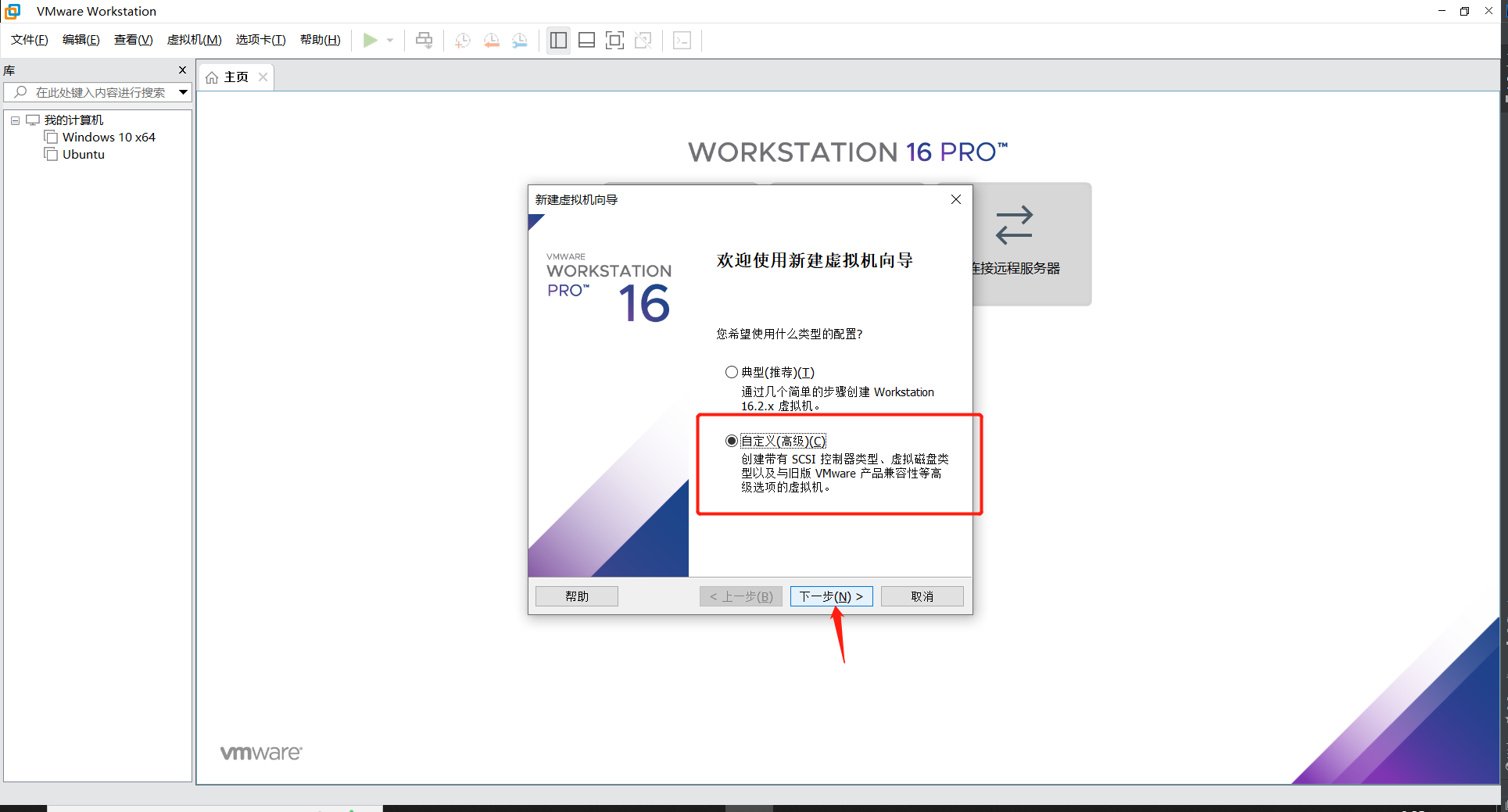This screenshot has height=812, width=1508.
Task: Open the snapshot manager icon
Action: pos(520,41)
